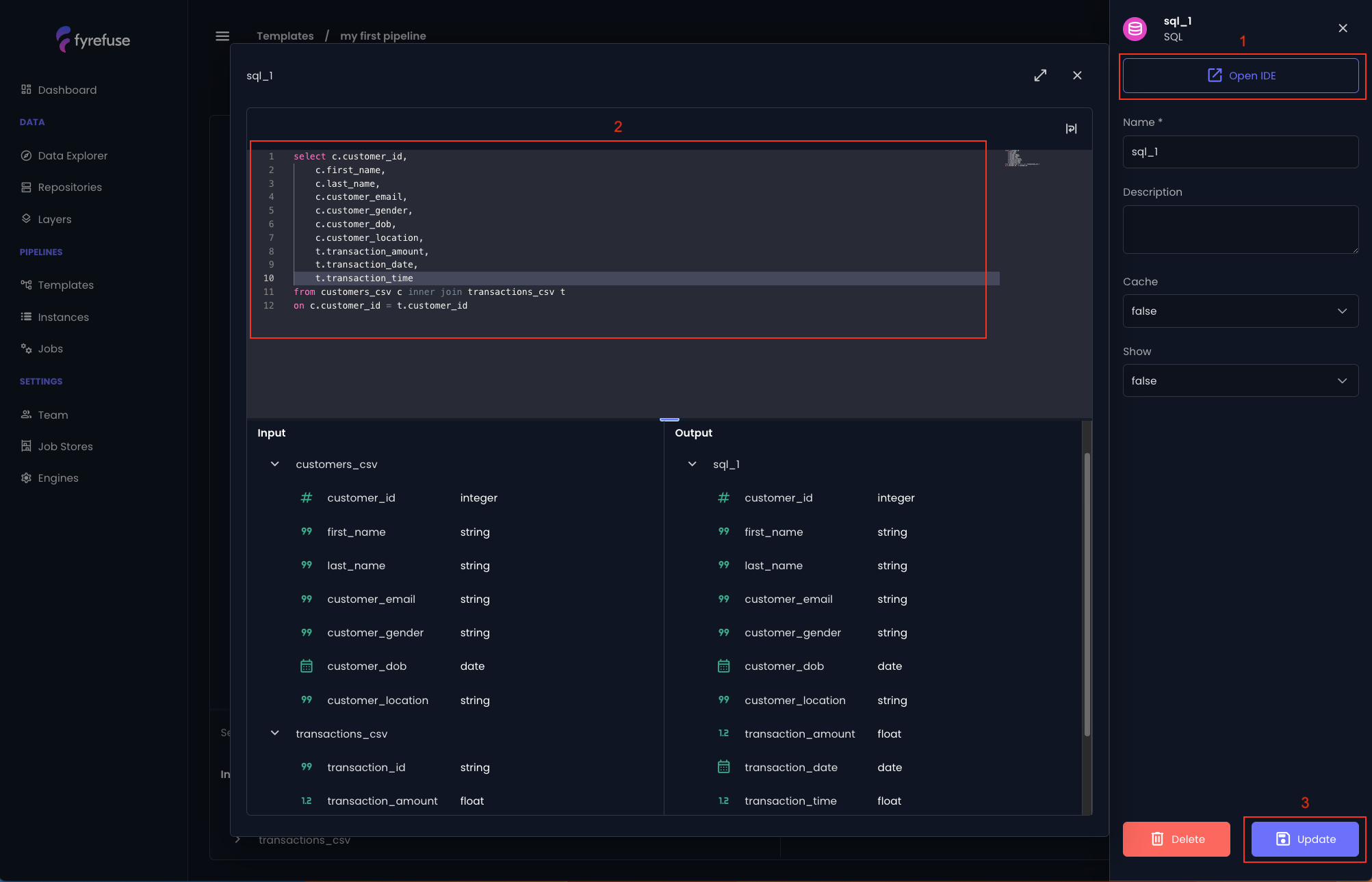This screenshot has height=882, width=1372.
Task: Click line 11 from clause
Action: click(x=429, y=292)
